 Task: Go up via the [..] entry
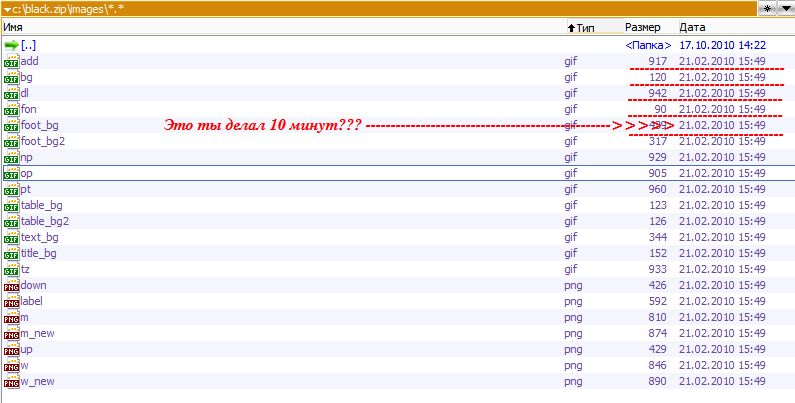(29, 45)
